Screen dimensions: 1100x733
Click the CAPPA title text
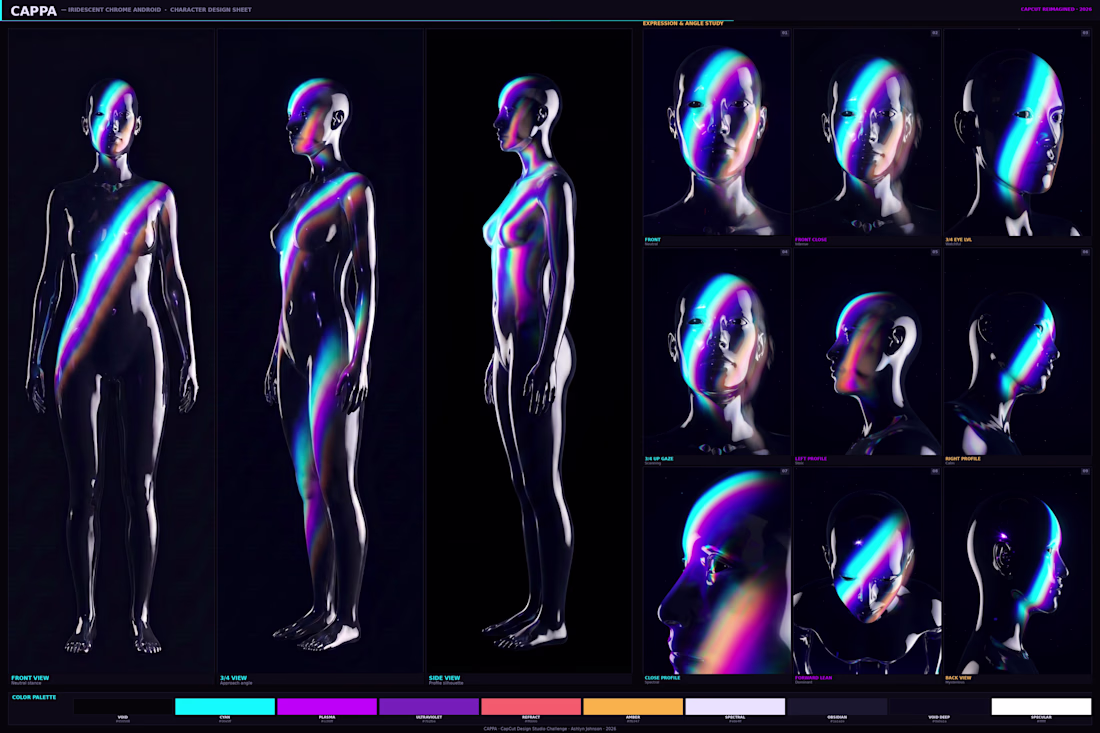tap(34, 11)
